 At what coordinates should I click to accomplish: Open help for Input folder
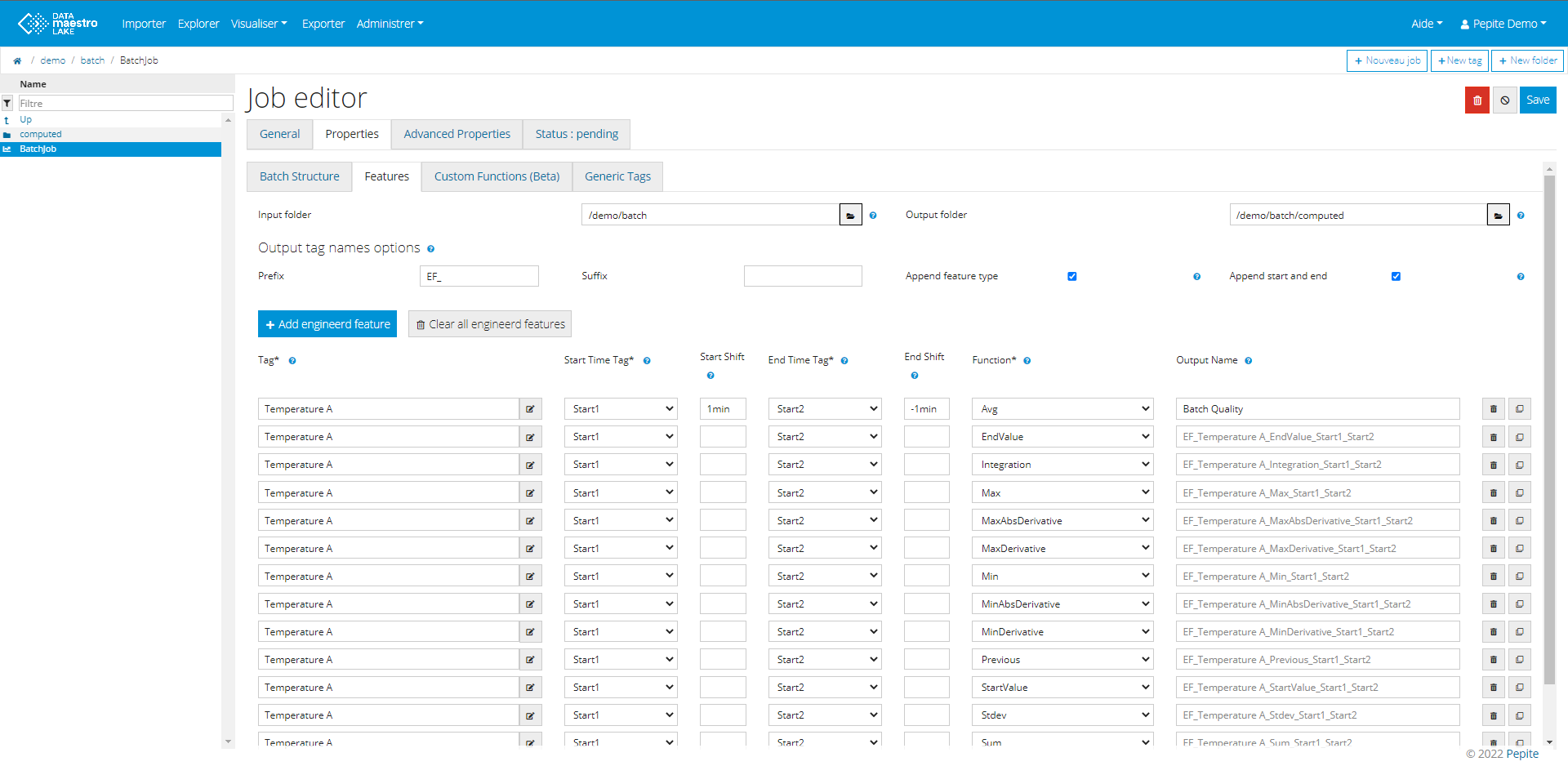873,216
